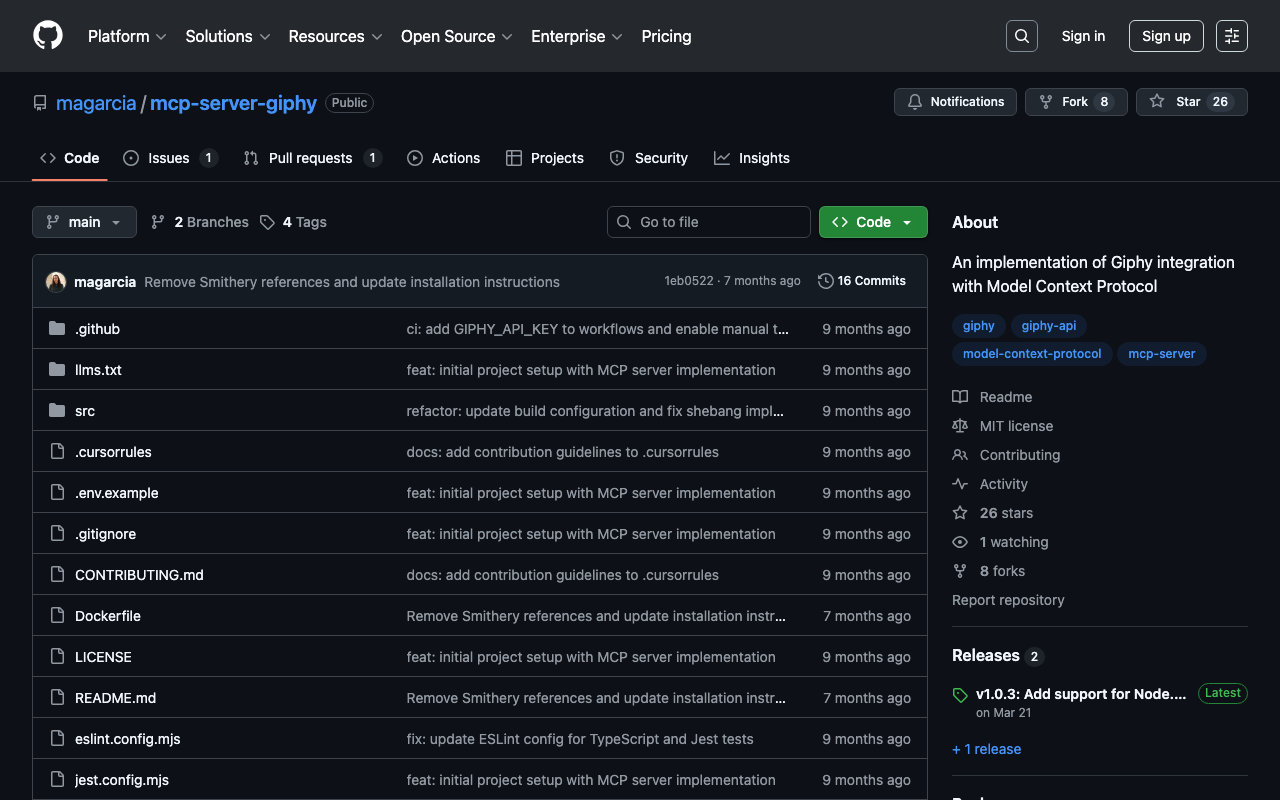Open the 16 Commits history link
The height and width of the screenshot is (800, 1280).
click(x=861, y=281)
